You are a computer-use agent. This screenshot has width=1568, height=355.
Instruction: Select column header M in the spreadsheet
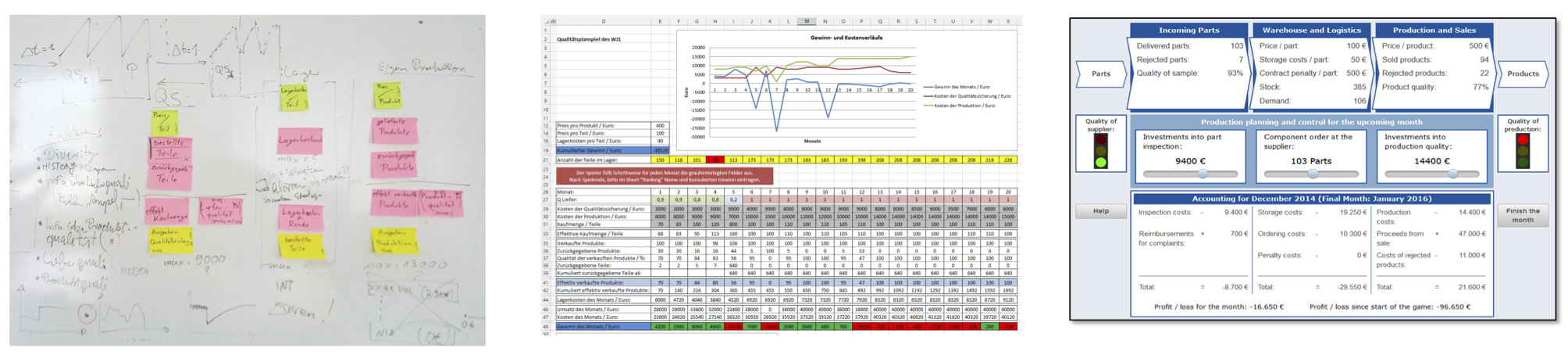806,21
